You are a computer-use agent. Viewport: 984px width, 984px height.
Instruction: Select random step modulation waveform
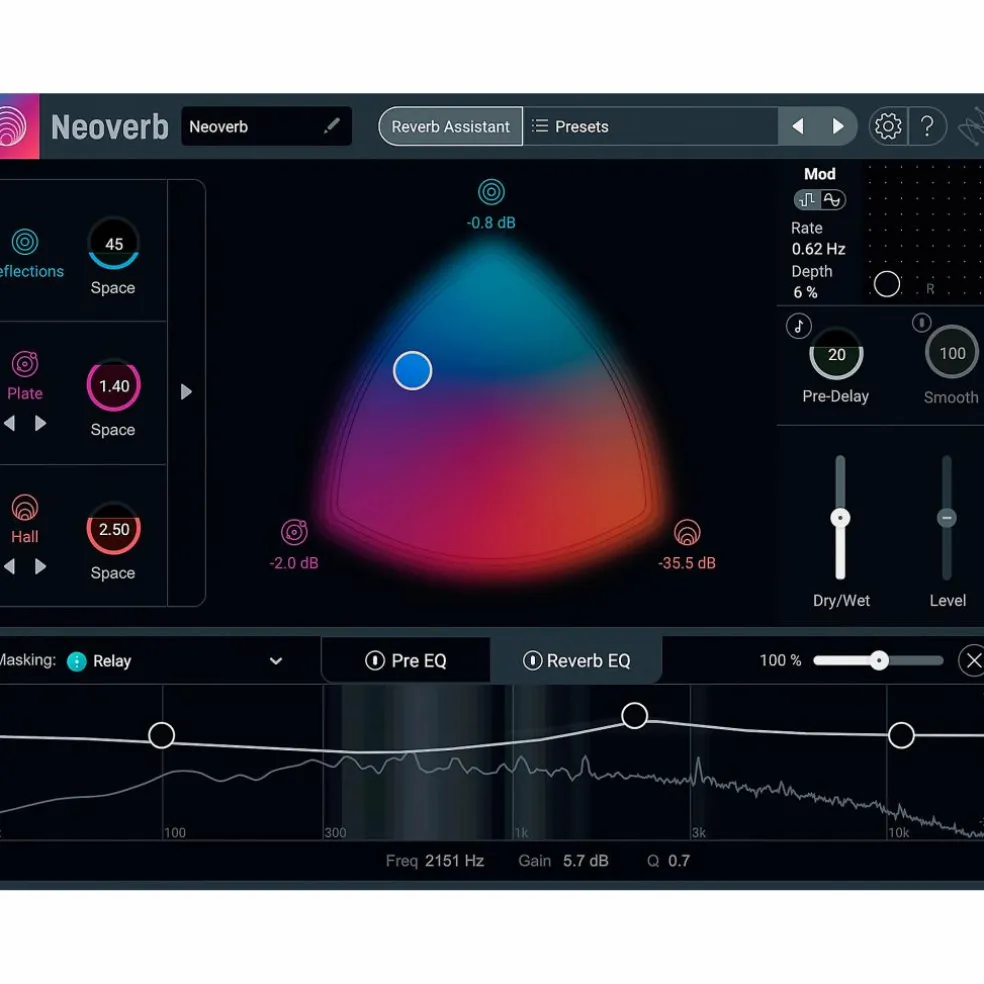(808, 200)
